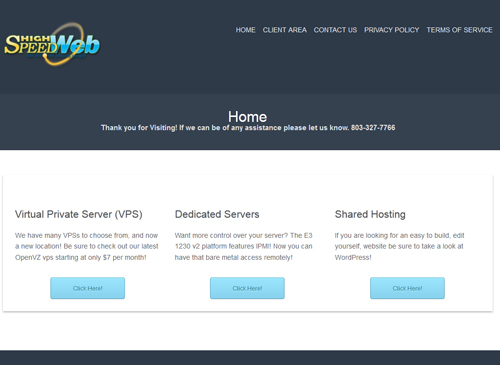View the PRIVACY POLICY link
Viewport: 500px width, 365px height.
tap(391, 30)
